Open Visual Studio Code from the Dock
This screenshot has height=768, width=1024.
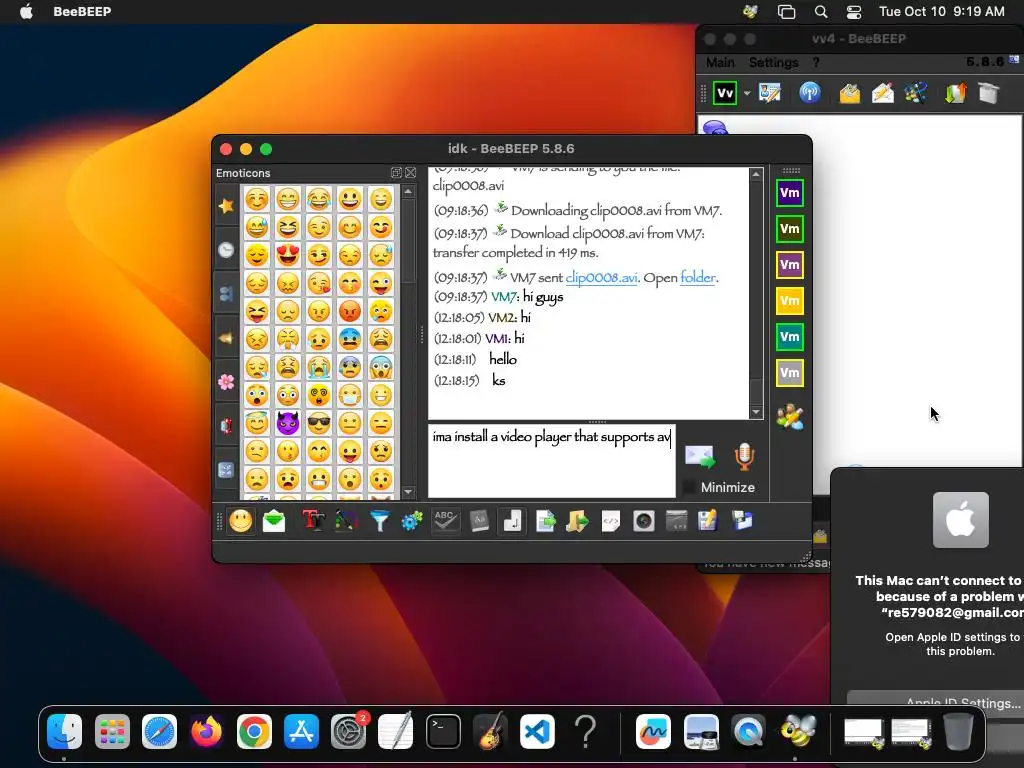537,731
